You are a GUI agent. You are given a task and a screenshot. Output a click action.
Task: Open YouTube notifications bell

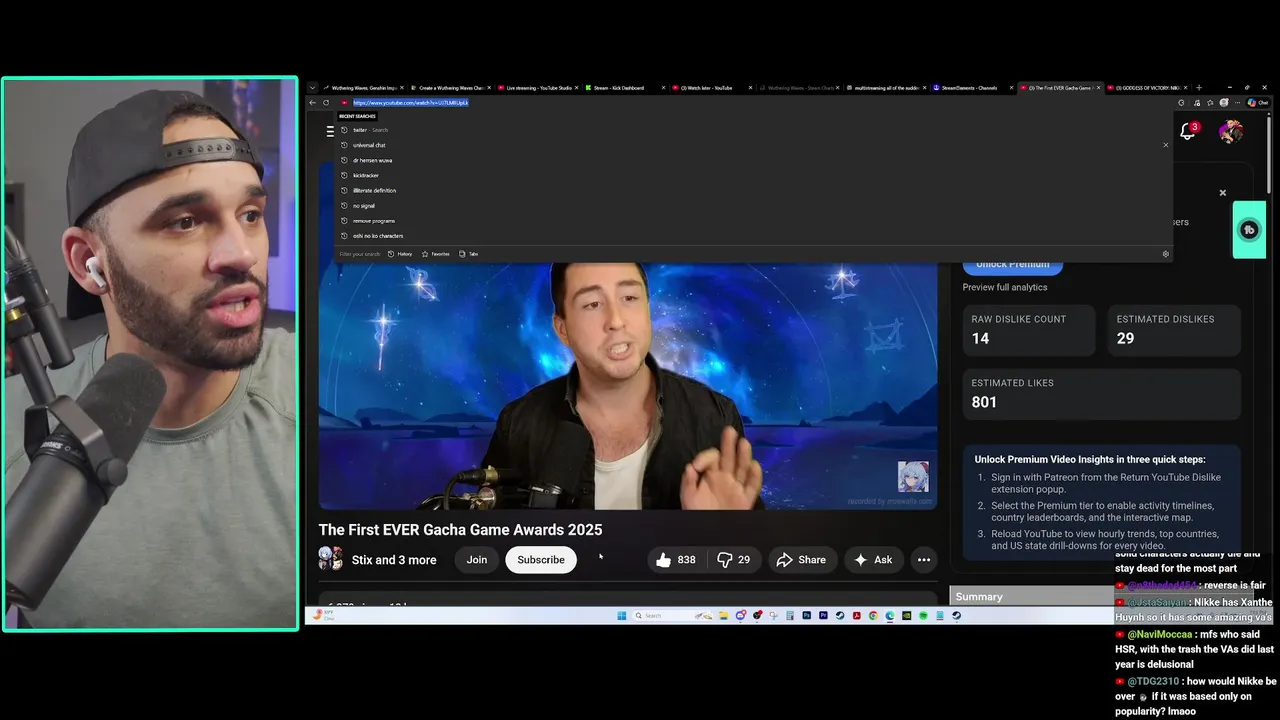1188,131
